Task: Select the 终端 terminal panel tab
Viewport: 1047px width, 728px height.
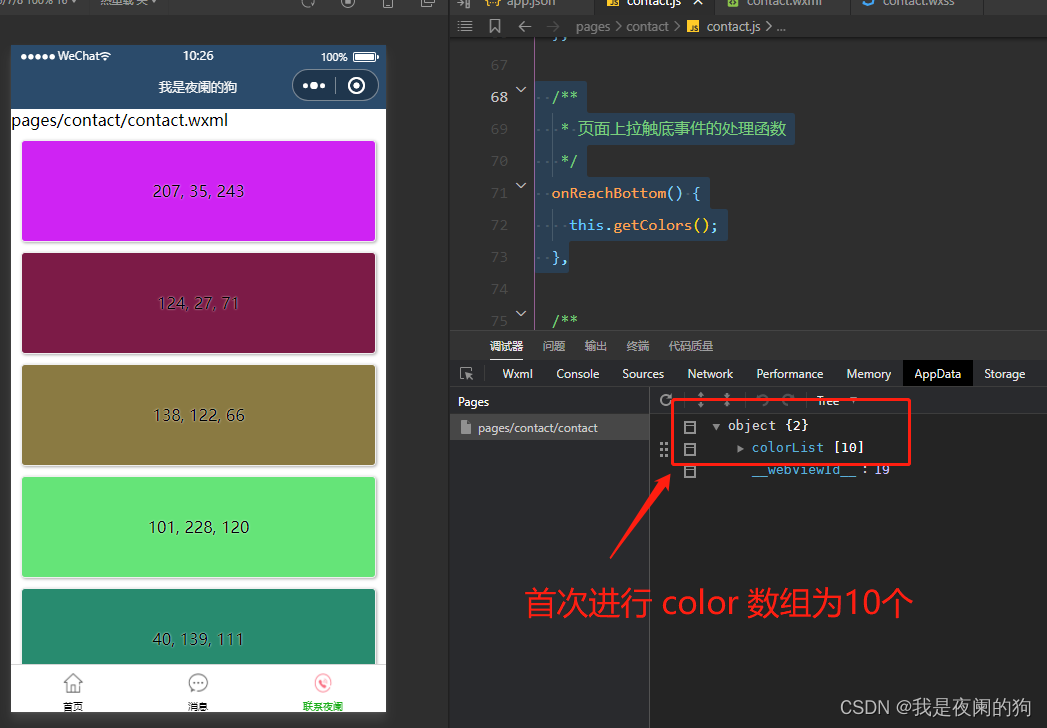Action: pyautogui.click(x=638, y=346)
